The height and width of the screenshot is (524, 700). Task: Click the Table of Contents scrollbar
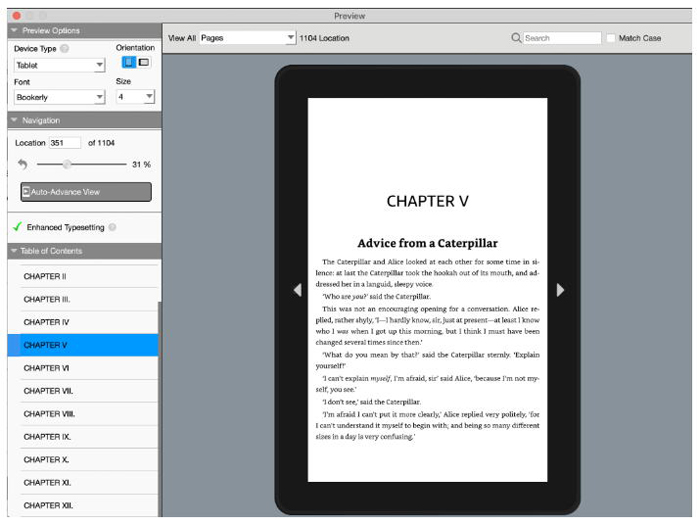click(x=160, y=409)
